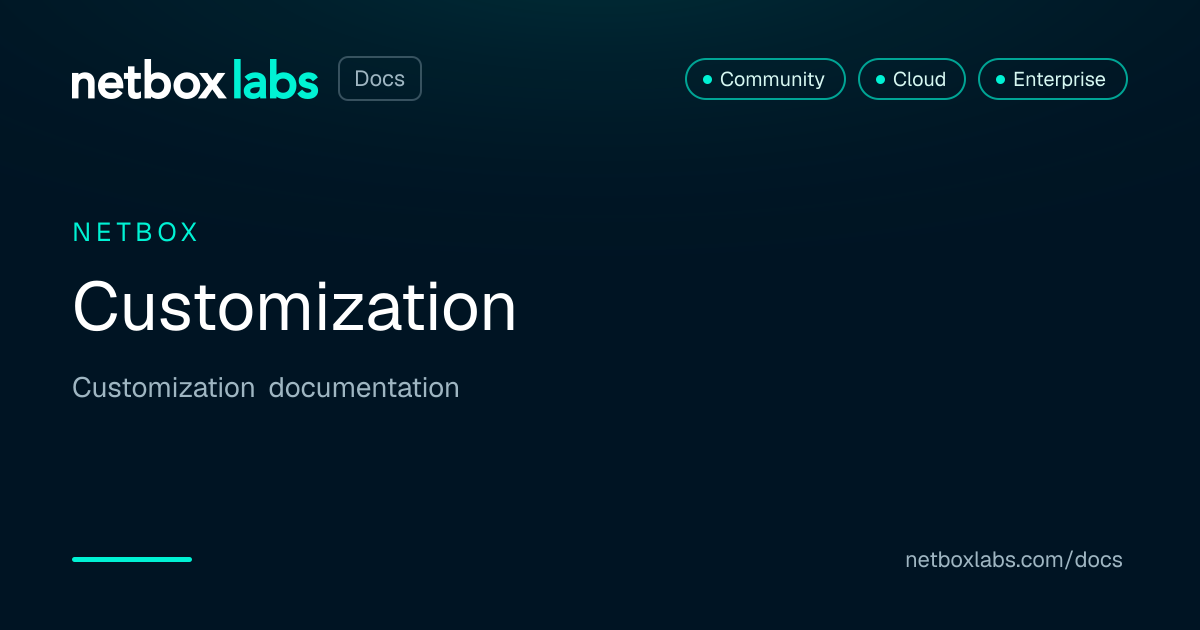
Task: Select the Enterprise pill
Action: click(x=1053, y=79)
